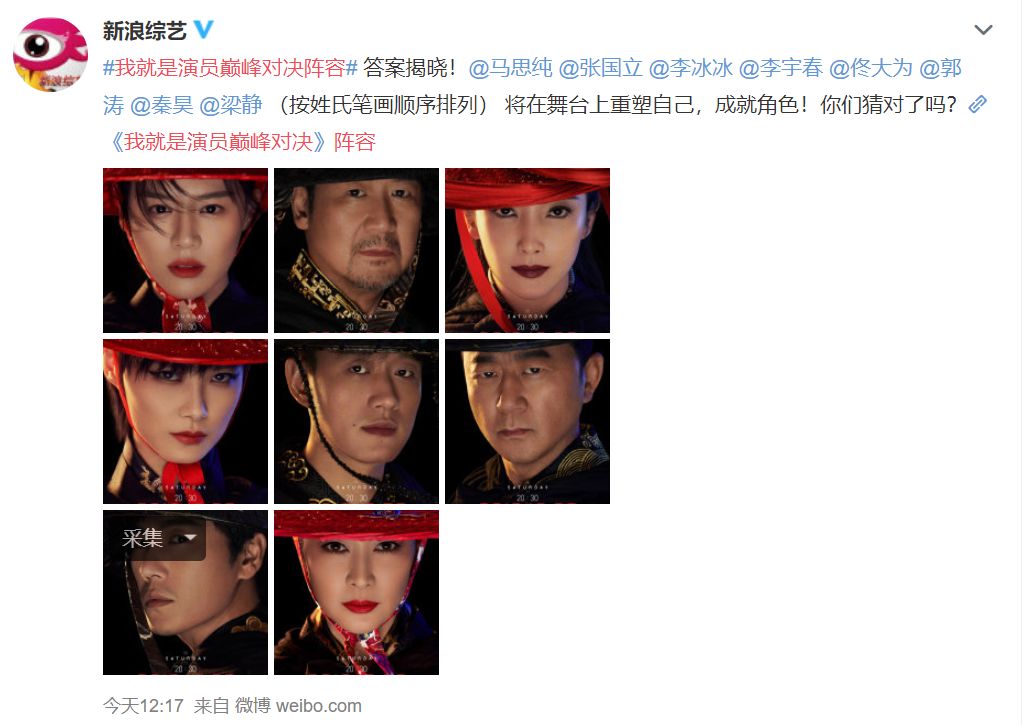Open the post timestamp 今天12:17
Viewport: 1022px width, 726px height.
click(x=143, y=705)
